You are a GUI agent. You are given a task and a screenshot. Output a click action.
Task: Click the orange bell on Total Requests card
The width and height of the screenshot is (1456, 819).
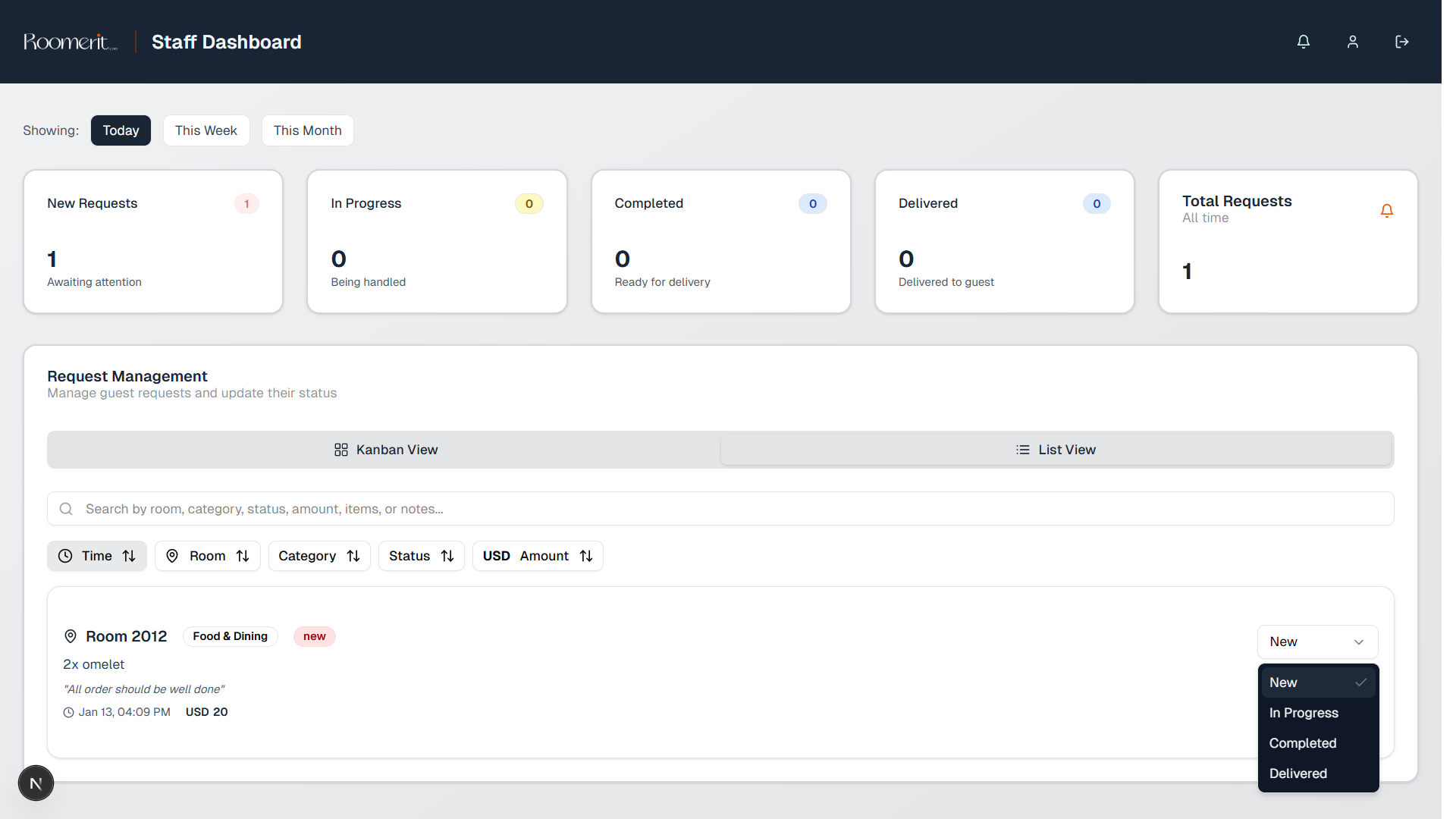(1386, 211)
